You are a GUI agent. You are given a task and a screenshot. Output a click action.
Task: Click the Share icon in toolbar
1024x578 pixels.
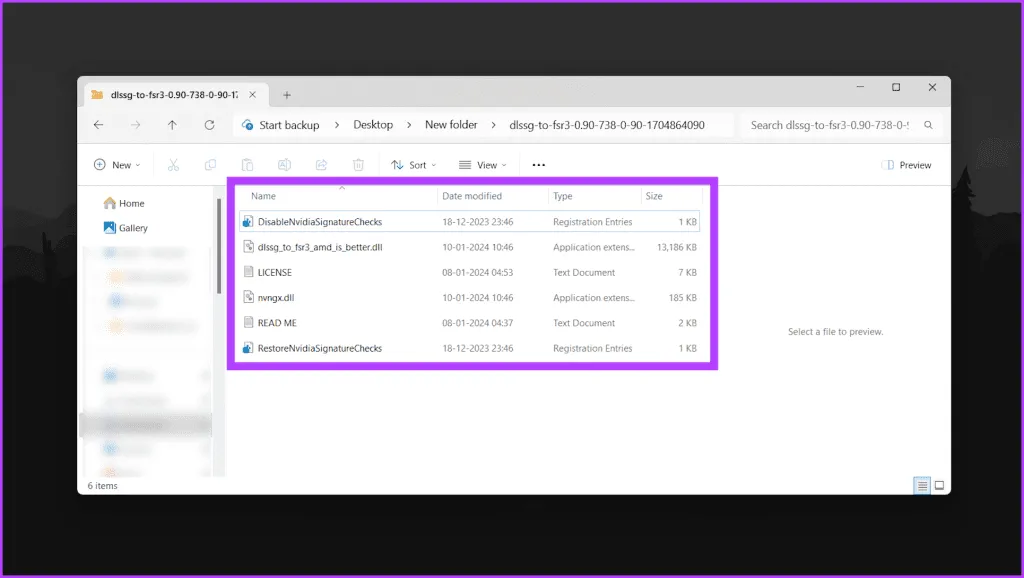[321, 165]
